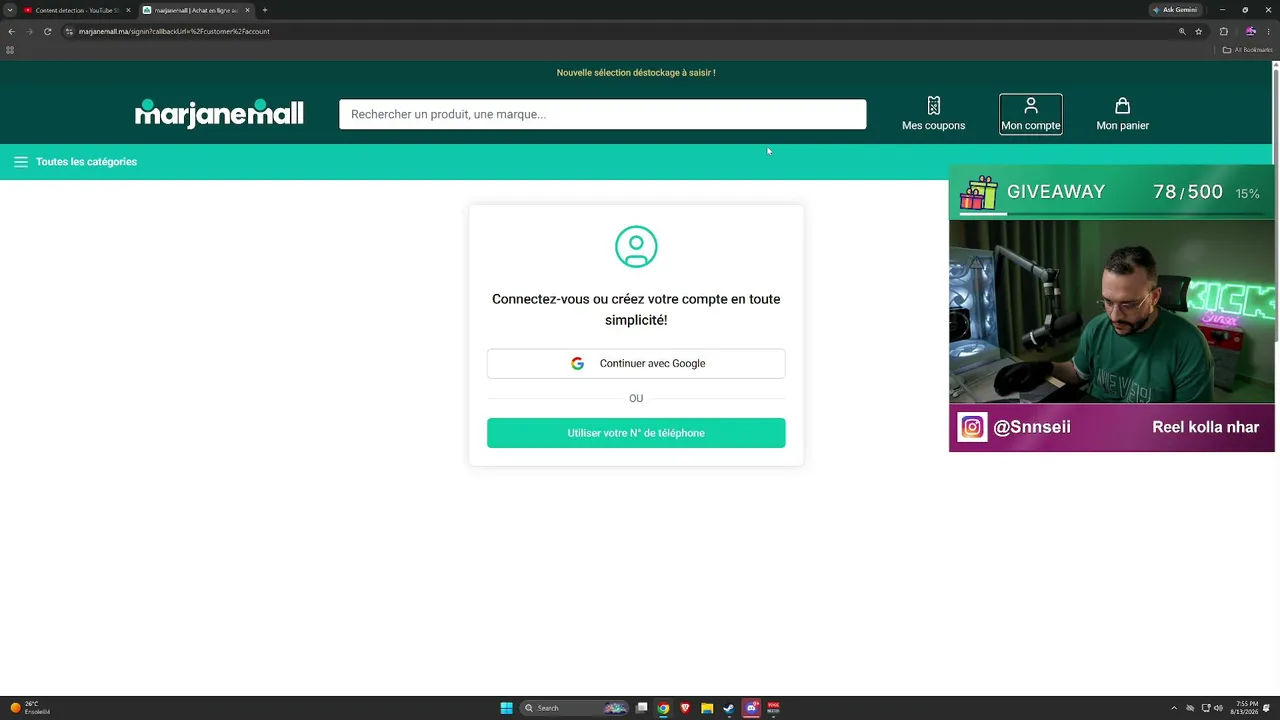Screen dimensions: 1280x720
Task: Go back using browser back arrow
Action: coord(11,31)
